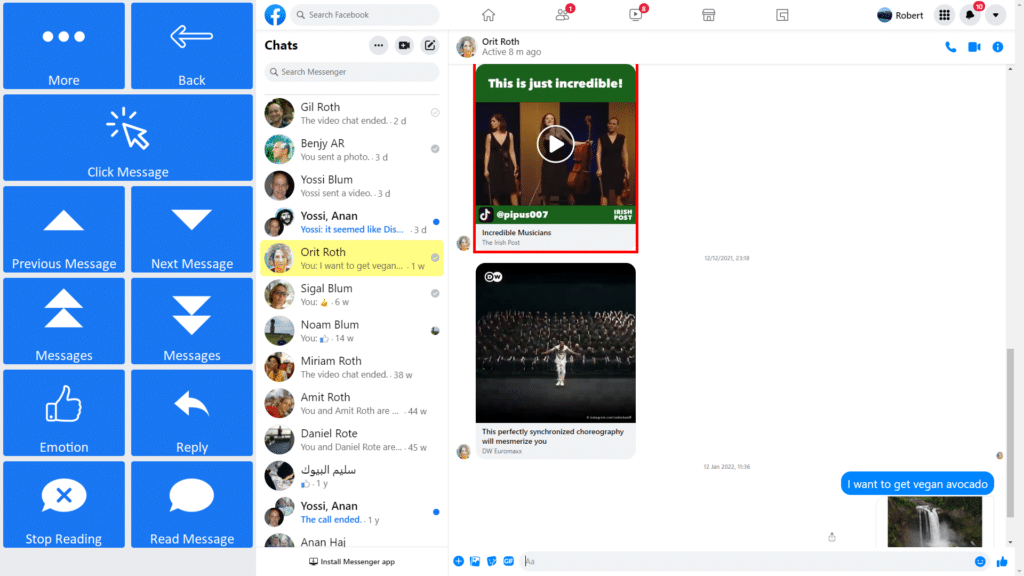Send a thumbs-up like in the chat
The image size is (1024, 576).
[1002, 561]
